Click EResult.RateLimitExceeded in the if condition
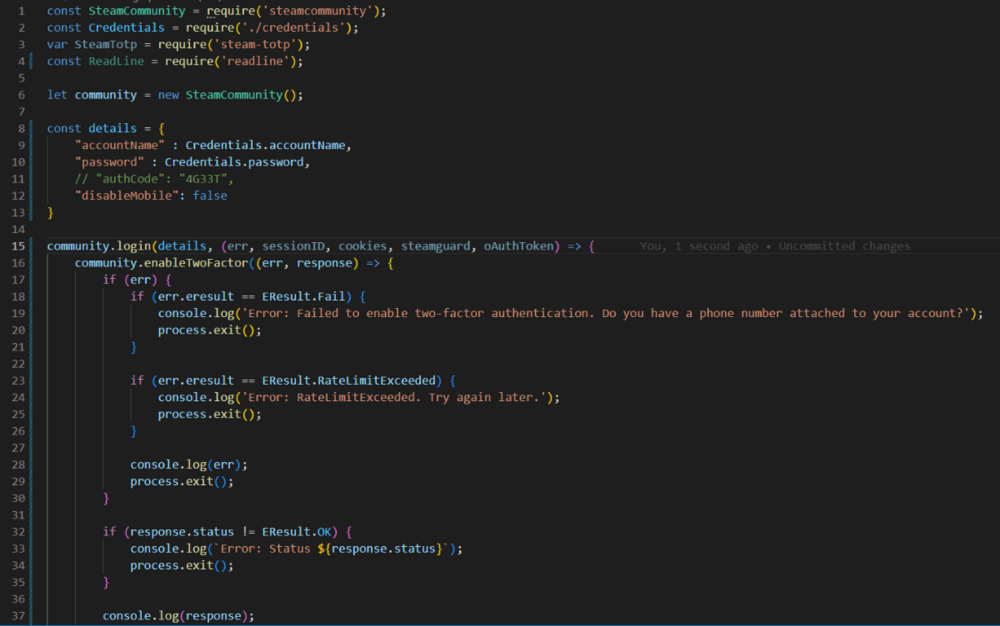The width and height of the screenshot is (1000, 626). click(x=350, y=380)
